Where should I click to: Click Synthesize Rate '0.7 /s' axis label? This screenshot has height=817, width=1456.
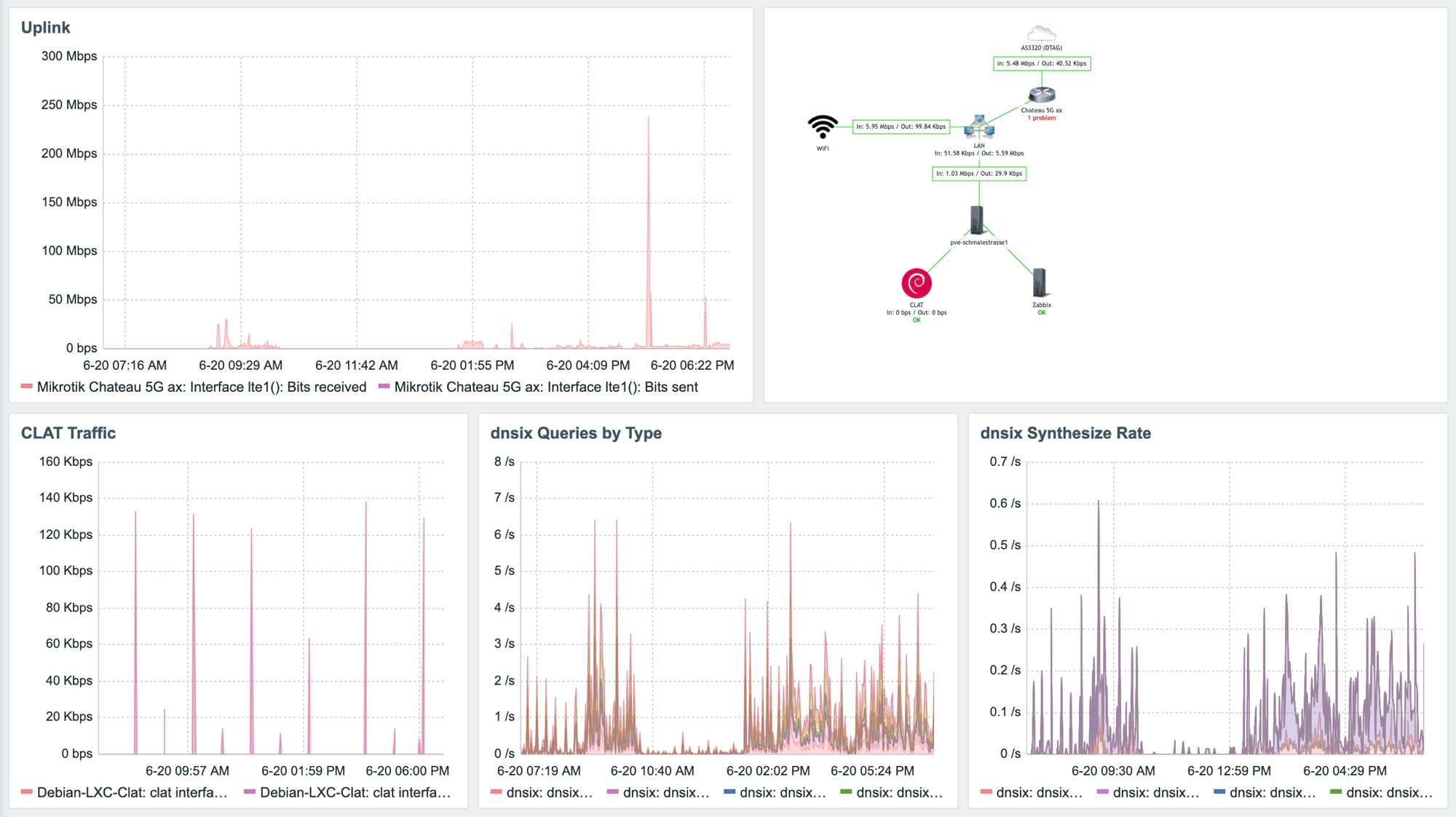1005,462
